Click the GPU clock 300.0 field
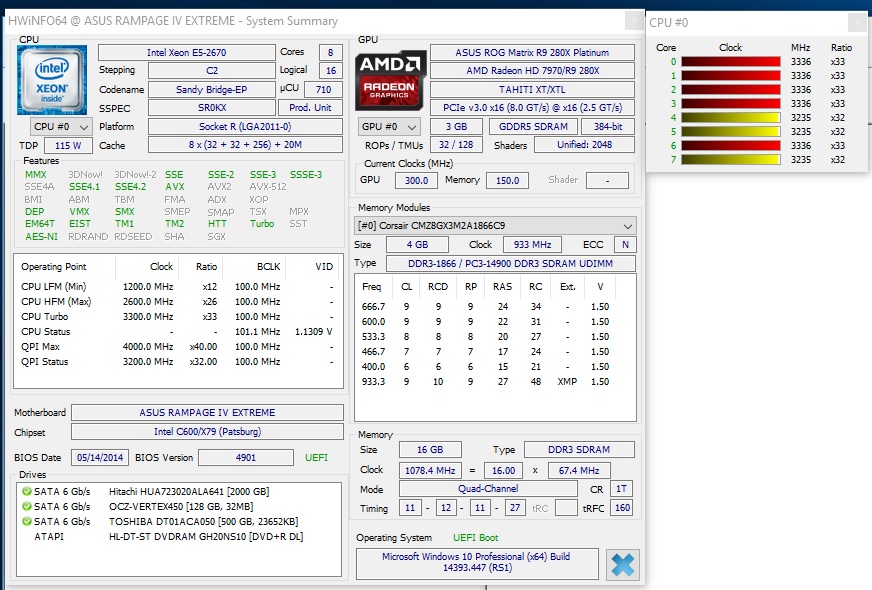 coord(417,181)
